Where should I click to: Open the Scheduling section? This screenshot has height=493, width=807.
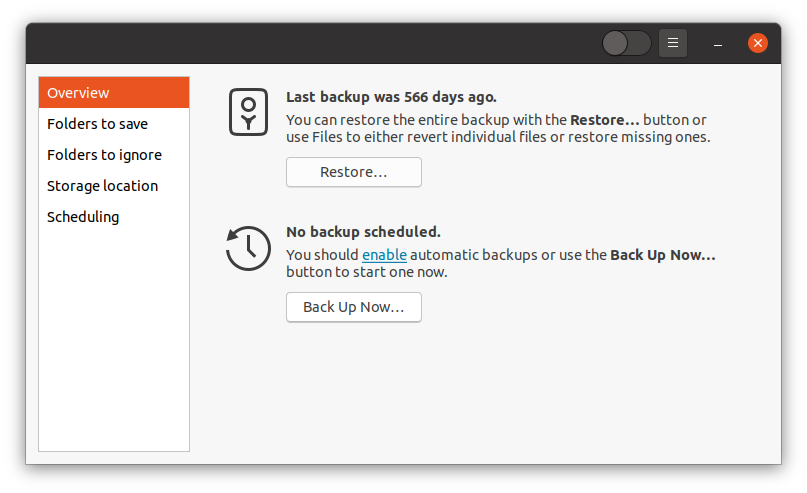(114, 217)
